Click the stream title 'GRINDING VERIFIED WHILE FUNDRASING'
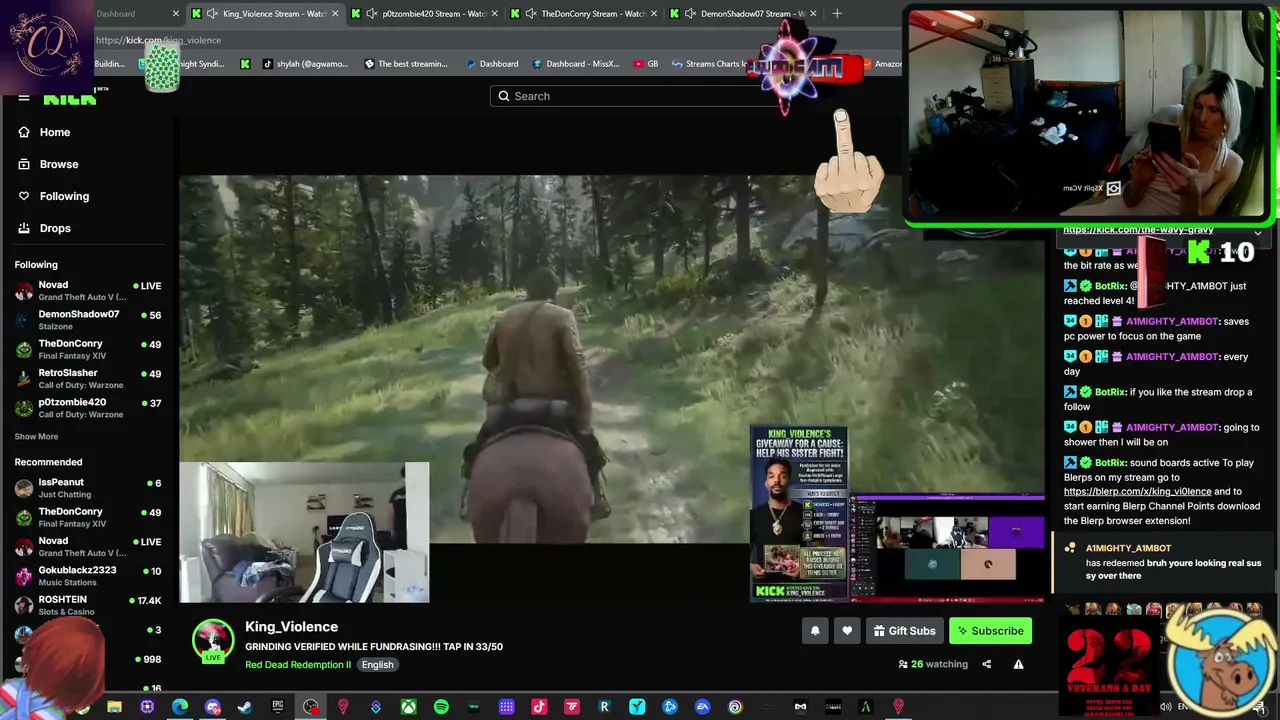The height and width of the screenshot is (720, 1280). click(374, 647)
